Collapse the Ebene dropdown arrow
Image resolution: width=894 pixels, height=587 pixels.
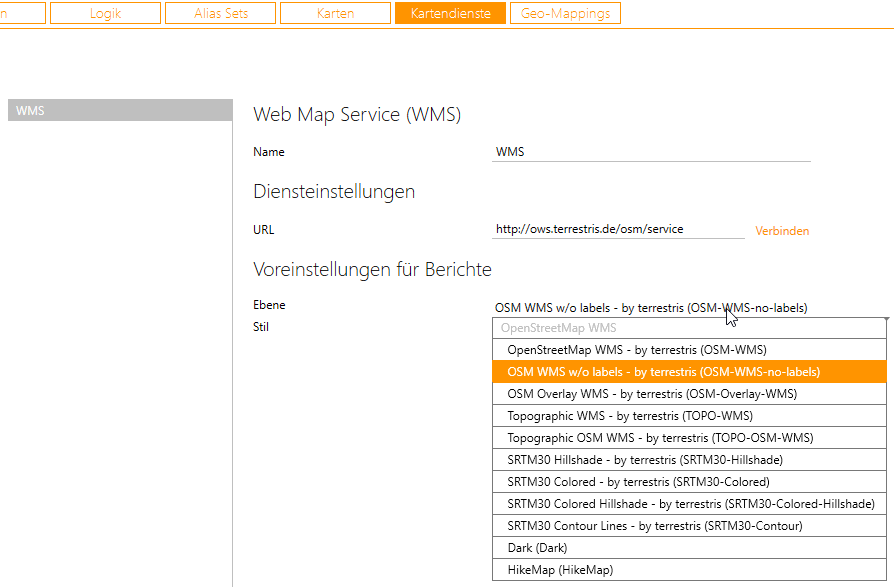coord(885,318)
